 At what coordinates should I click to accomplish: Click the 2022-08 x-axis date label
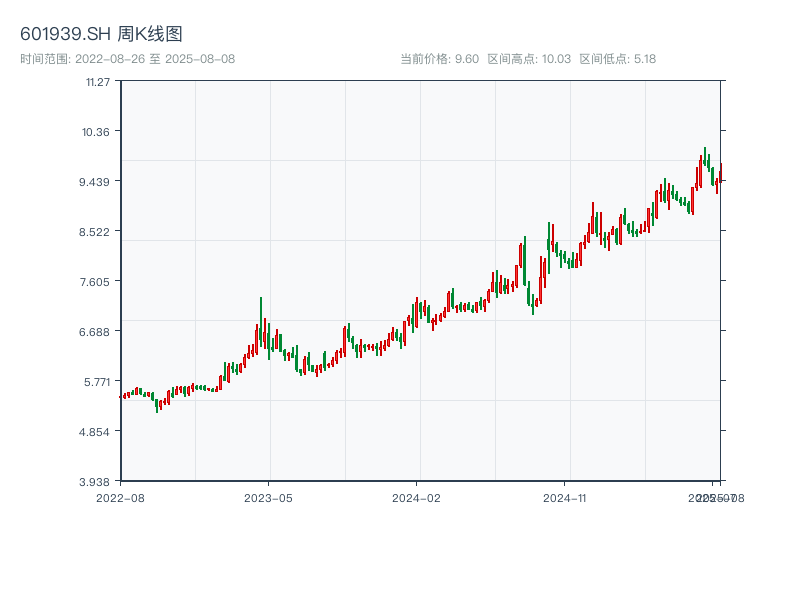pyautogui.click(x=120, y=497)
